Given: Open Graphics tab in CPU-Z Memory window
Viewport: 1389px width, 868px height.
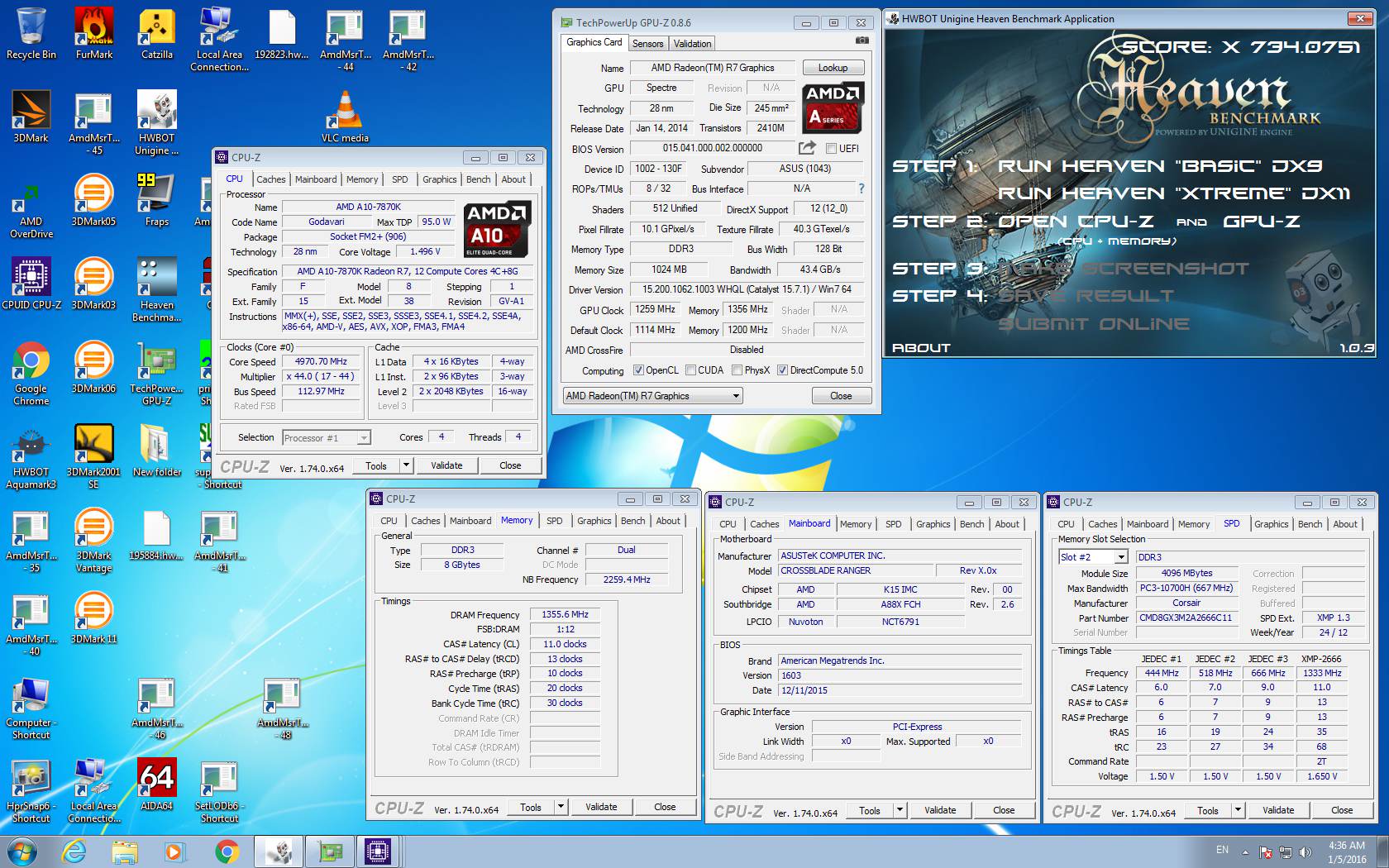Looking at the screenshot, I should click(594, 521).
